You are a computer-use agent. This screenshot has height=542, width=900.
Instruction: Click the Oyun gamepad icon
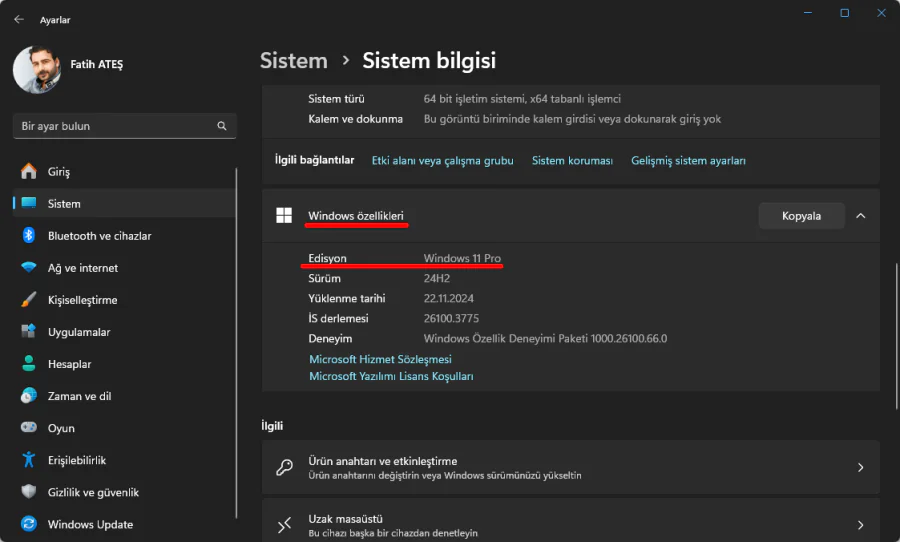click(29, 428)
